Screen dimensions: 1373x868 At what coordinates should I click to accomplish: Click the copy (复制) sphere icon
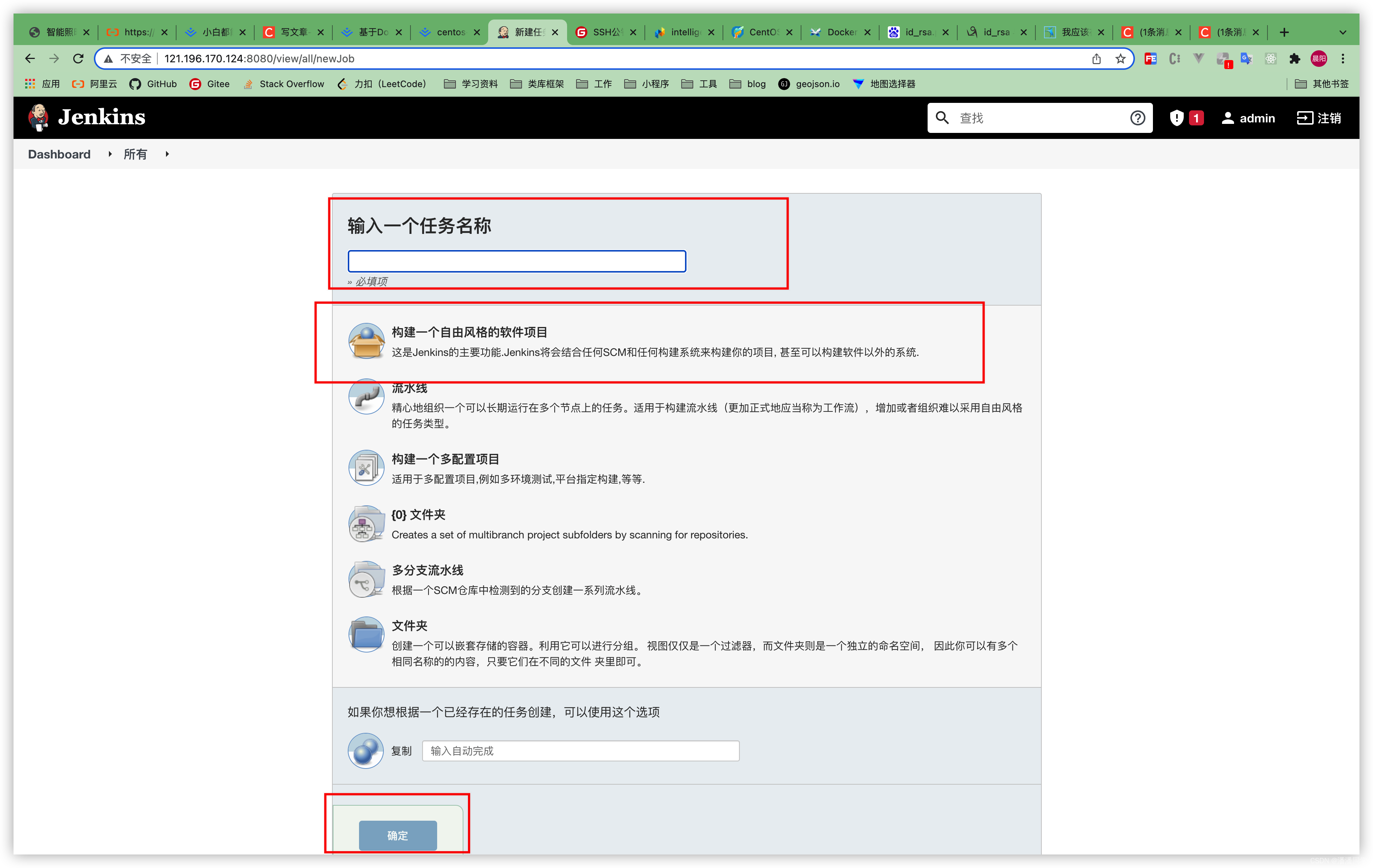point(365,750)
